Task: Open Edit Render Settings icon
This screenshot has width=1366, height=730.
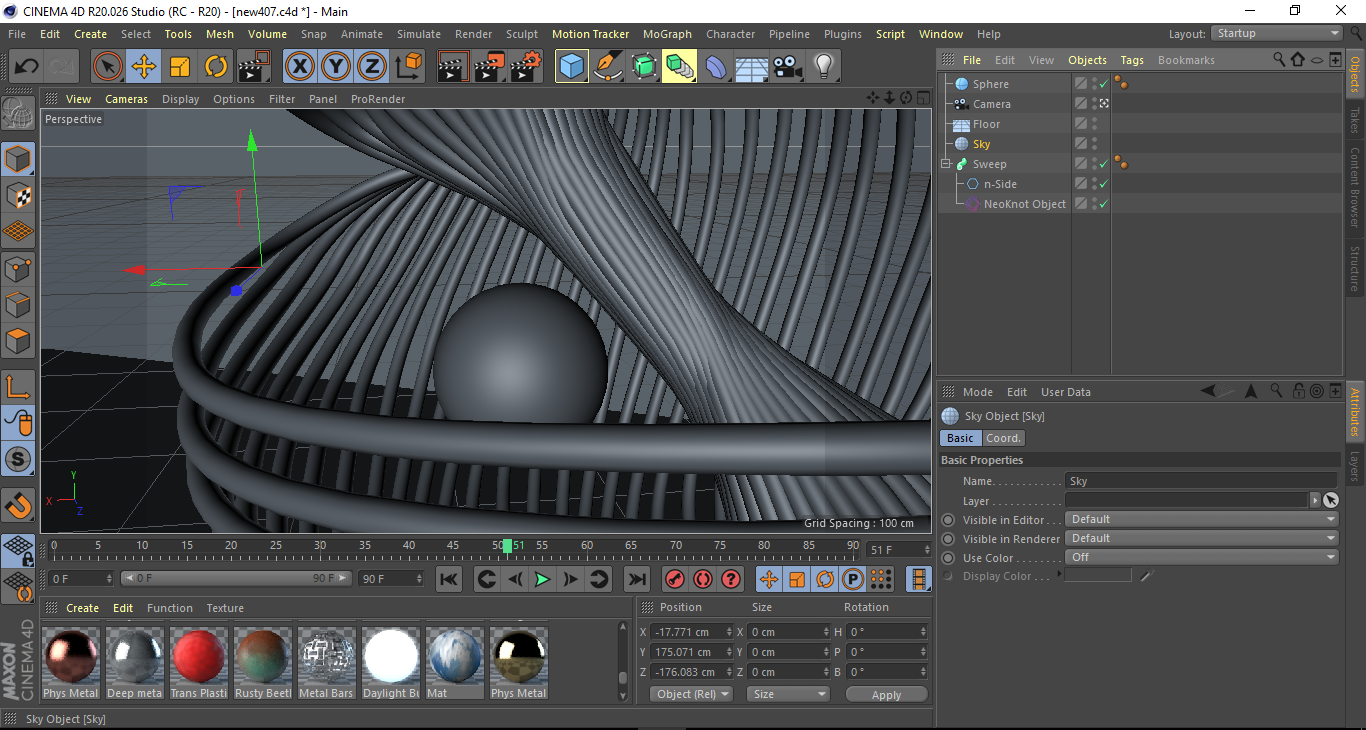Action: point(526,67)
